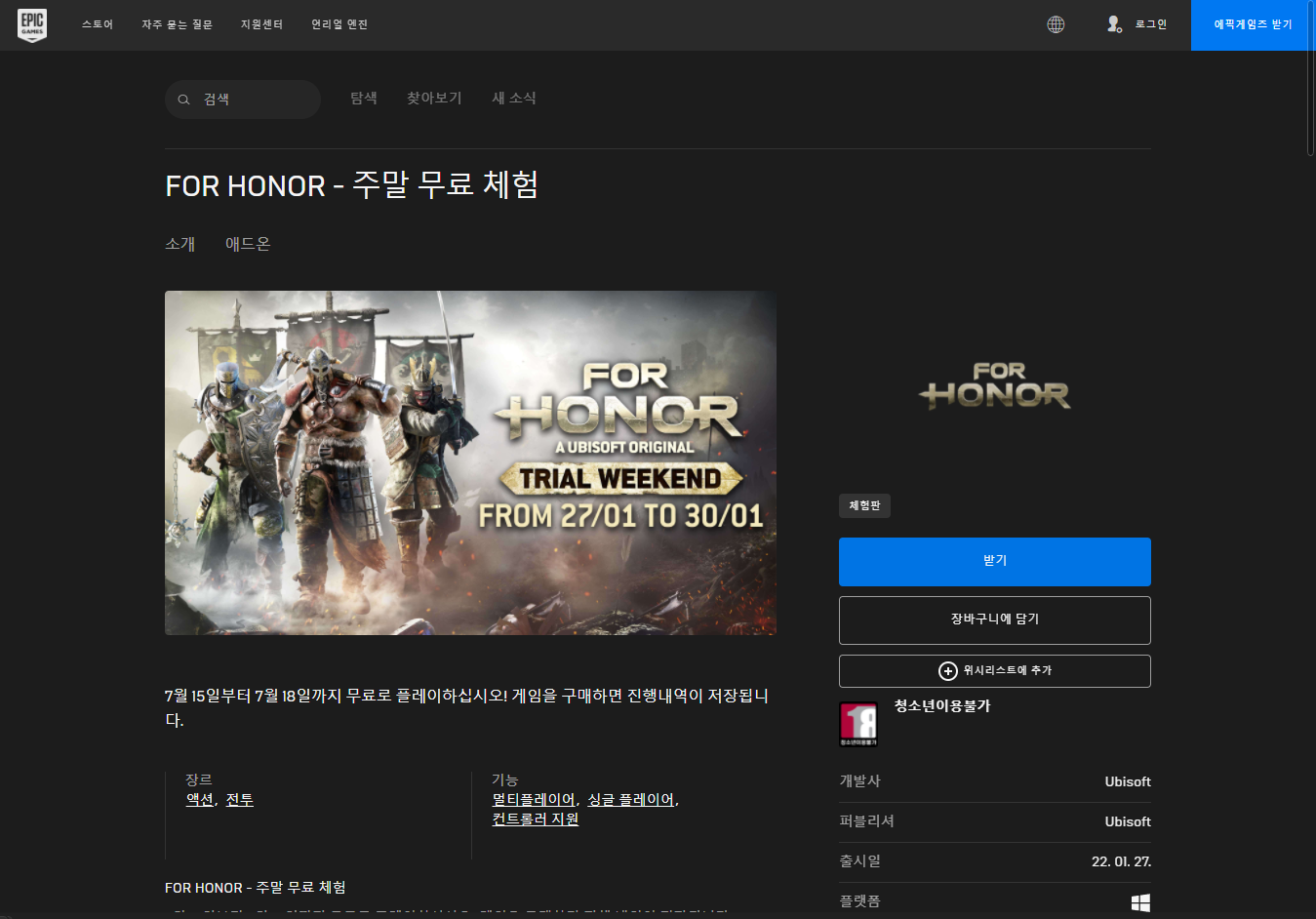Click the blue 받기 button
Viewport: 1316px width, 919px height.
[x=995, y=562]
